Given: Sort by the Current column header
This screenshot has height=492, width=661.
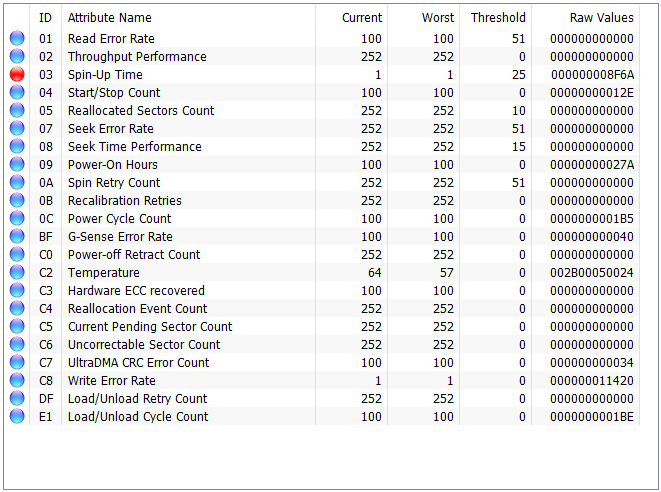Looking at the screenshot, I should (x=362, y=18).
